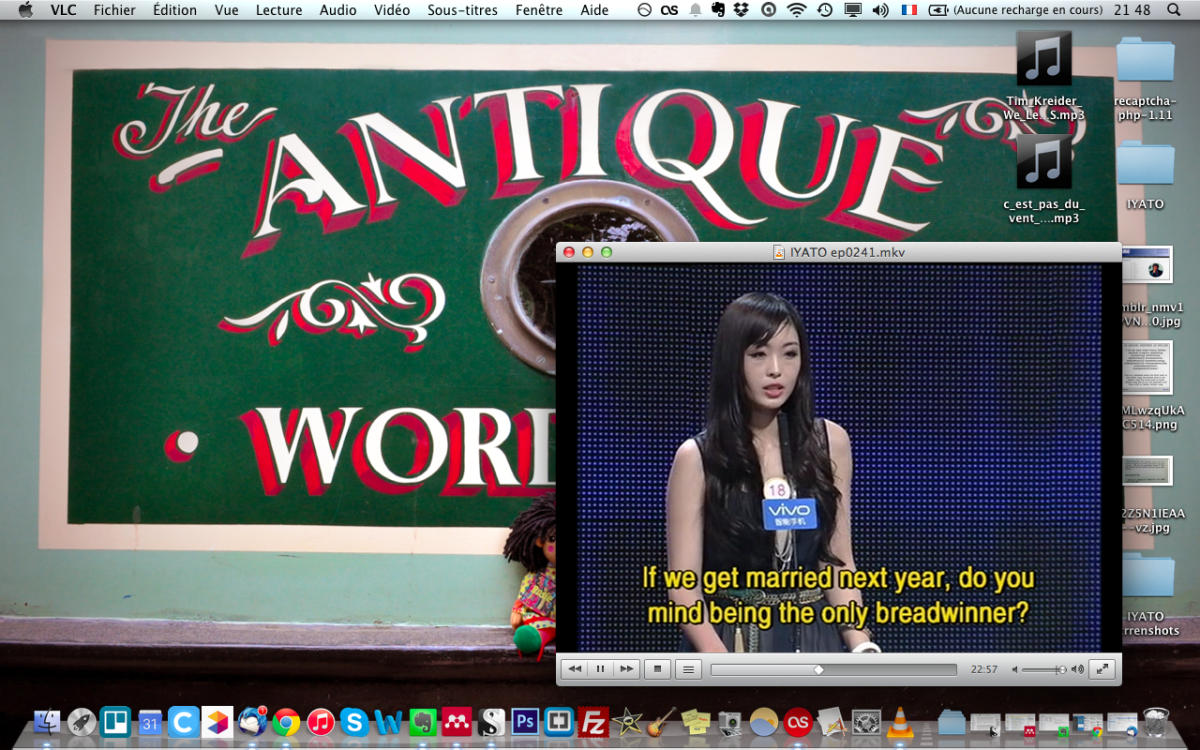Open Photoshop from the dock

coord(525,721)
